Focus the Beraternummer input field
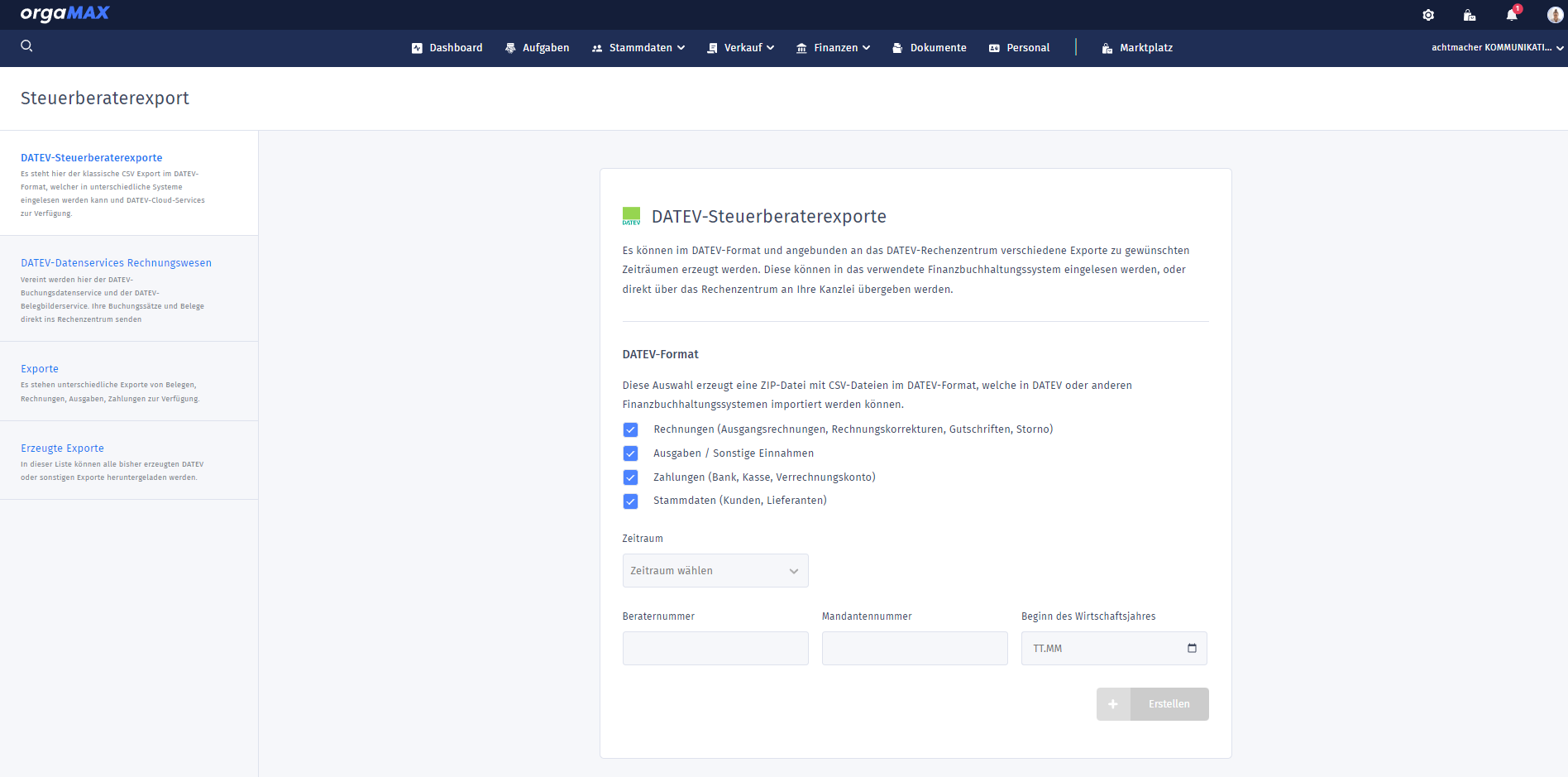 (715, 649)
